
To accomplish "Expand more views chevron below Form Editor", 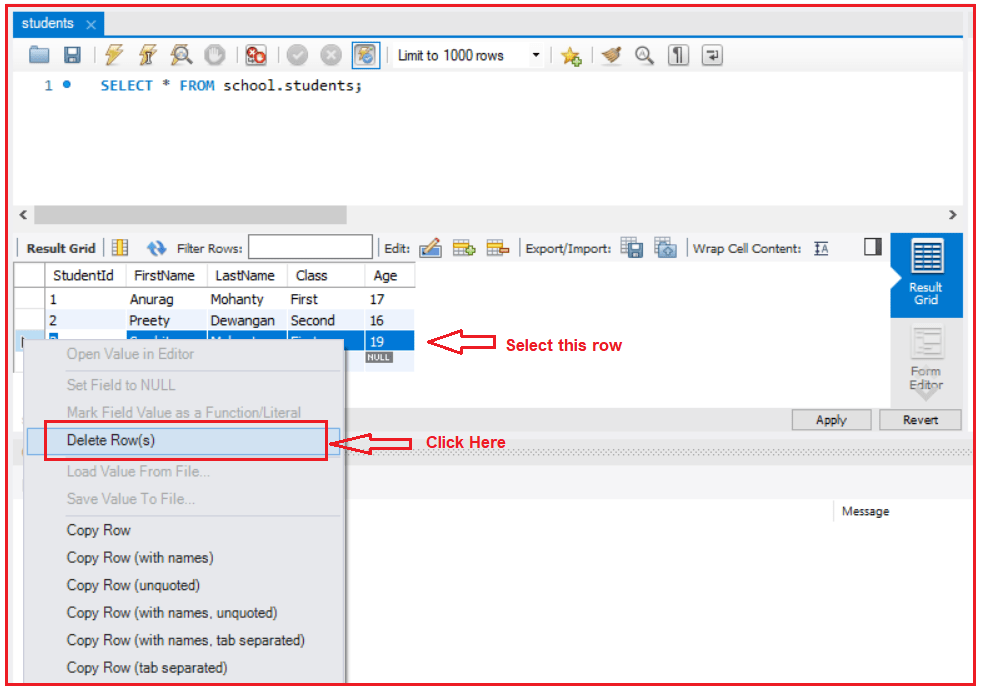I will click(x=926, y=392).
